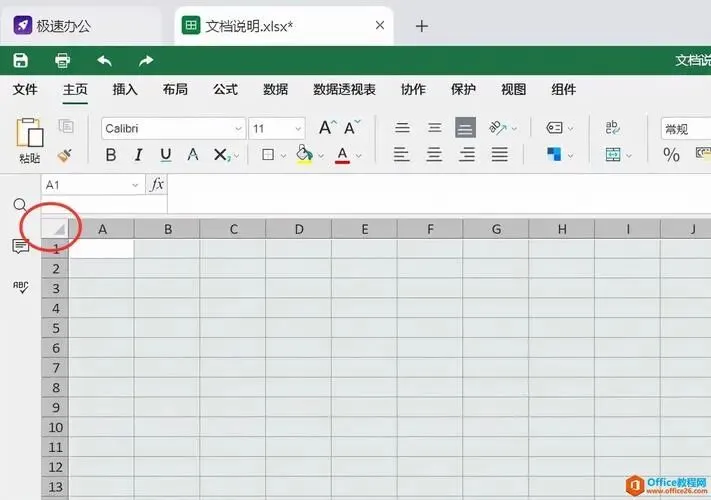Image resolution: width=711 pixels, height=500 pixels.
Task: Click the wrap text ab icon
Action: coord(612,127)
